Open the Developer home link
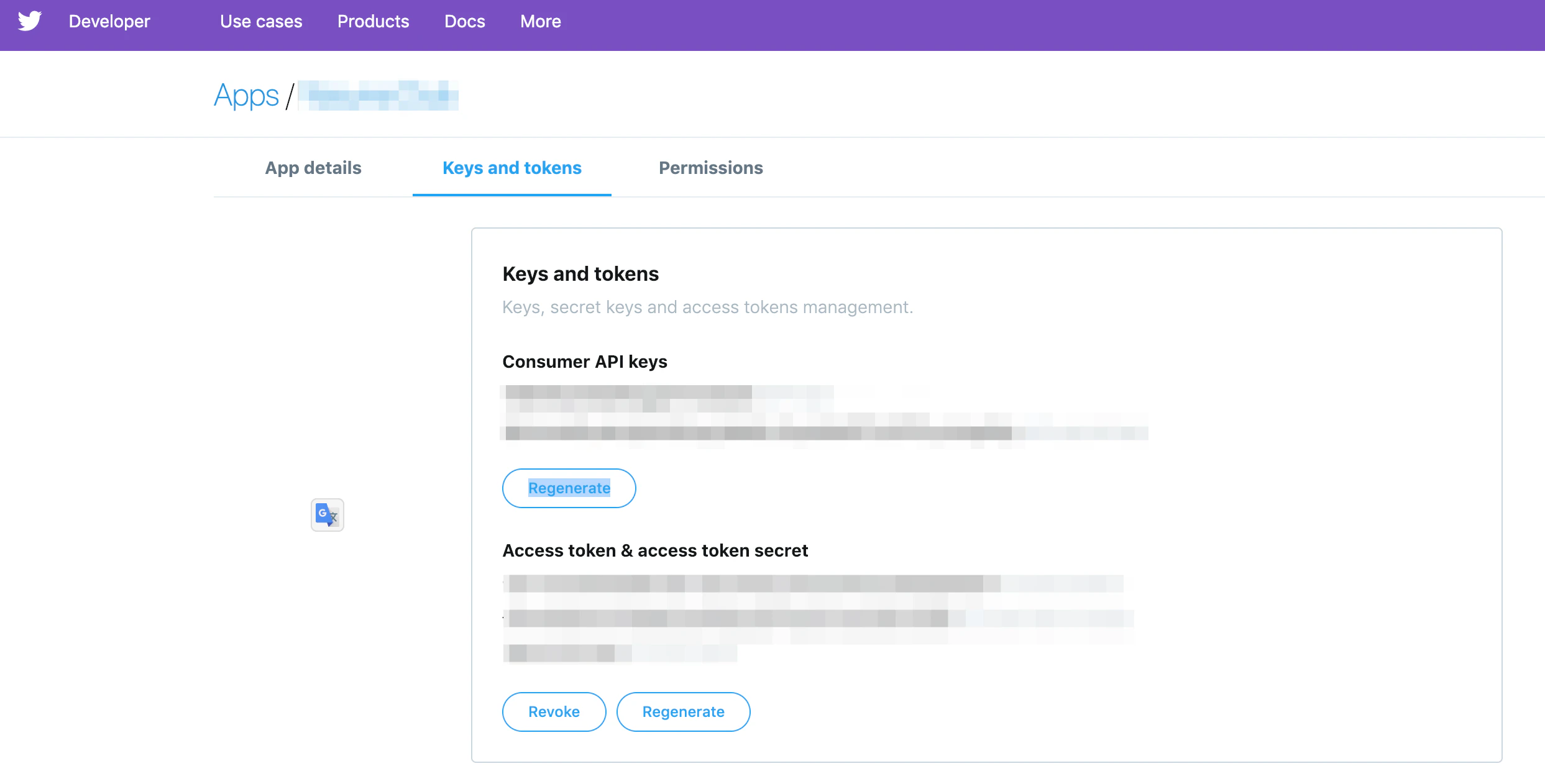Screen dimensions: 1545x784 coord(109,21)
